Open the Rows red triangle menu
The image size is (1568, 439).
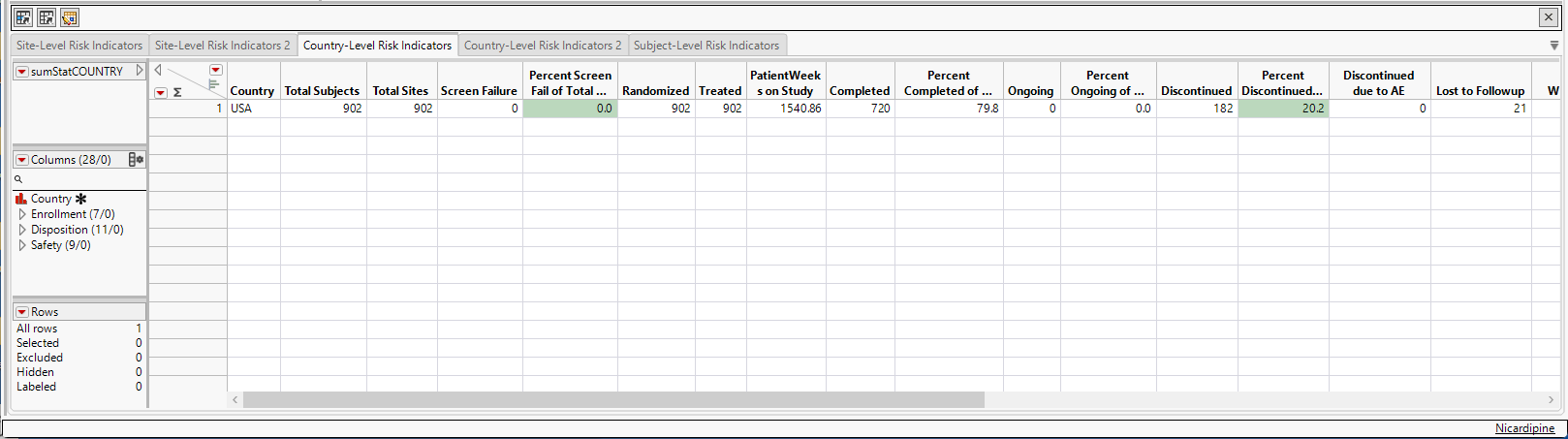pyautogui.click(x=21, y=312)
